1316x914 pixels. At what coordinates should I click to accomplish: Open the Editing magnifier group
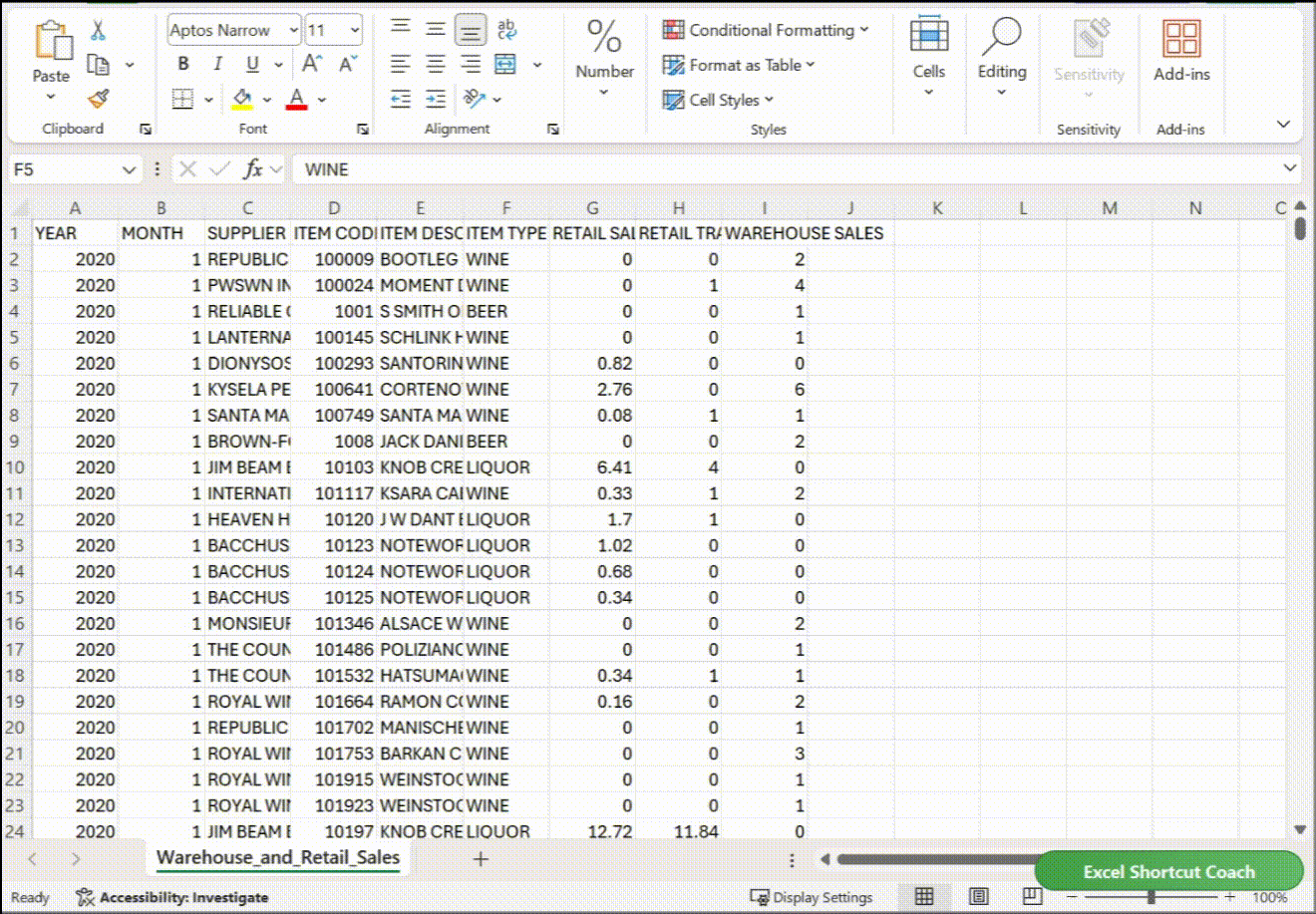click(x=1001, y=37)
